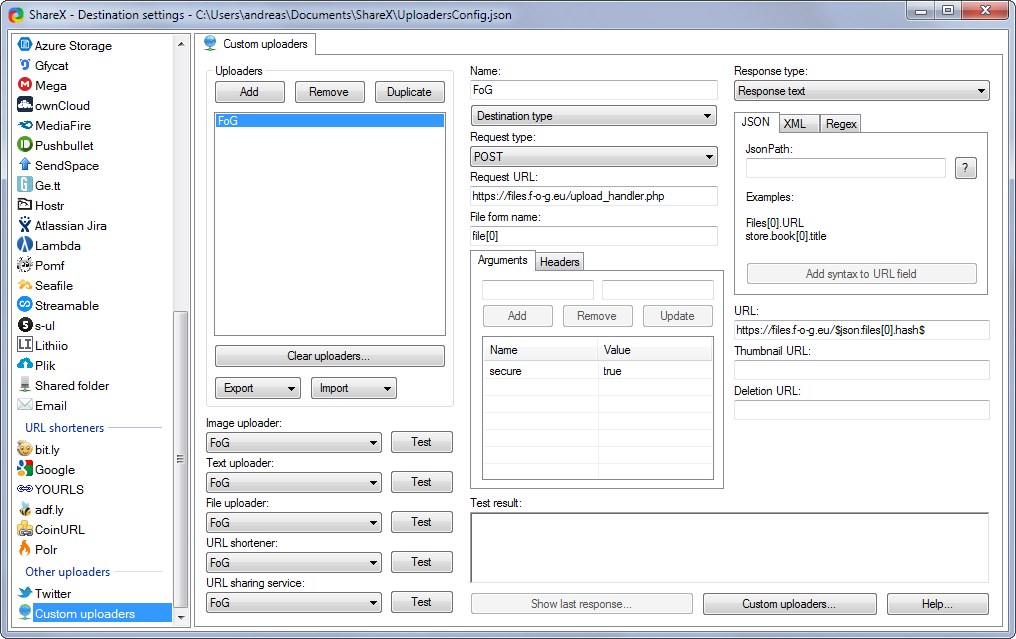
Task: Switch to the Headers tab
Action: (560, 262)
